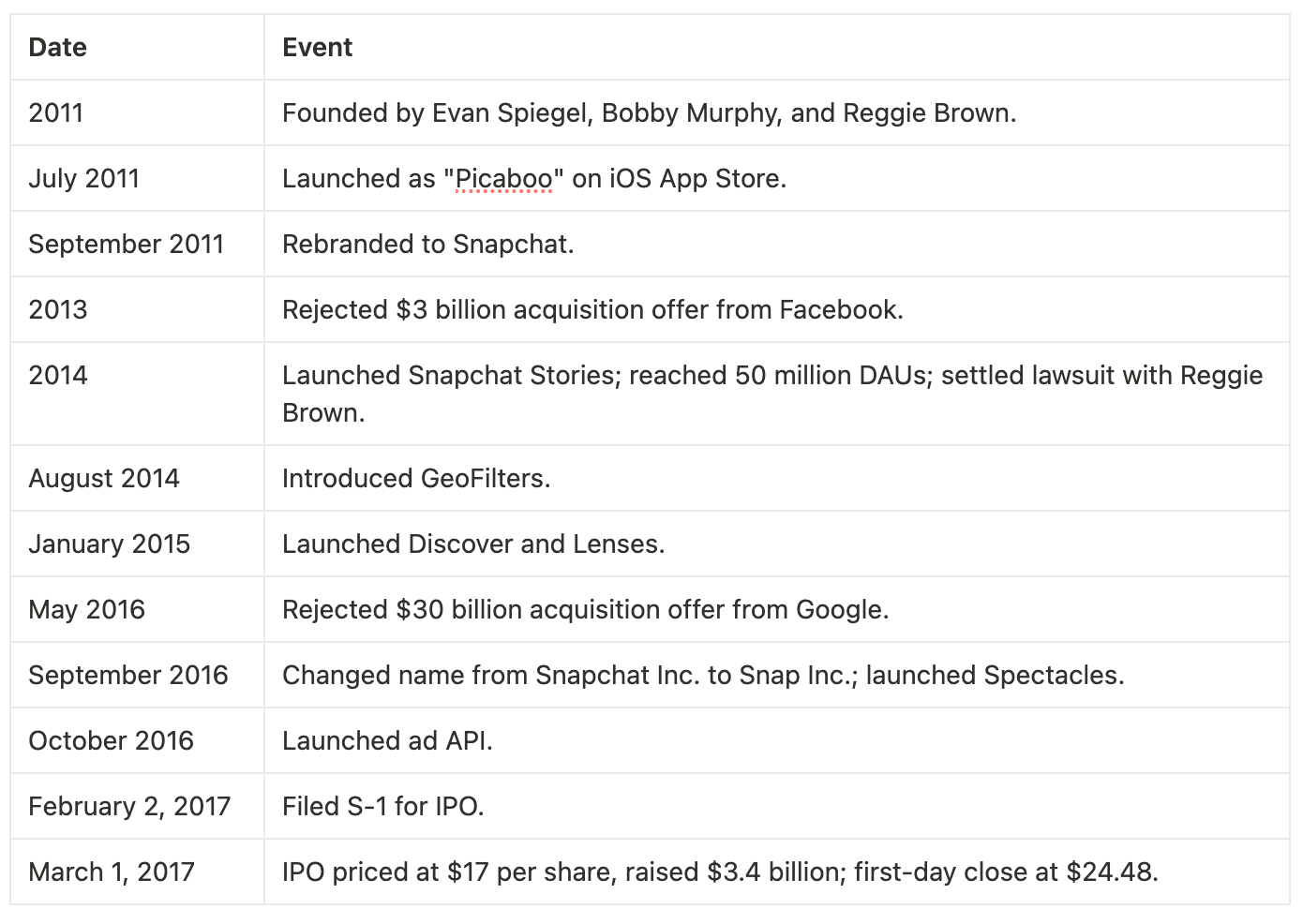Click the Rebranded to Snapchat cell
Screen dimensions: 1303x924
tap(776, 244)
